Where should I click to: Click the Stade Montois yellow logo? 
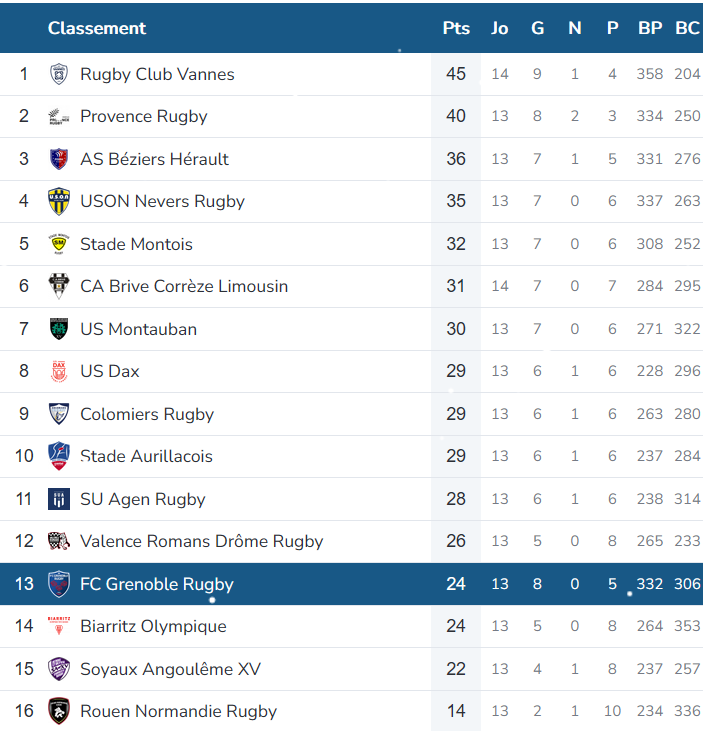coord(59,244)
